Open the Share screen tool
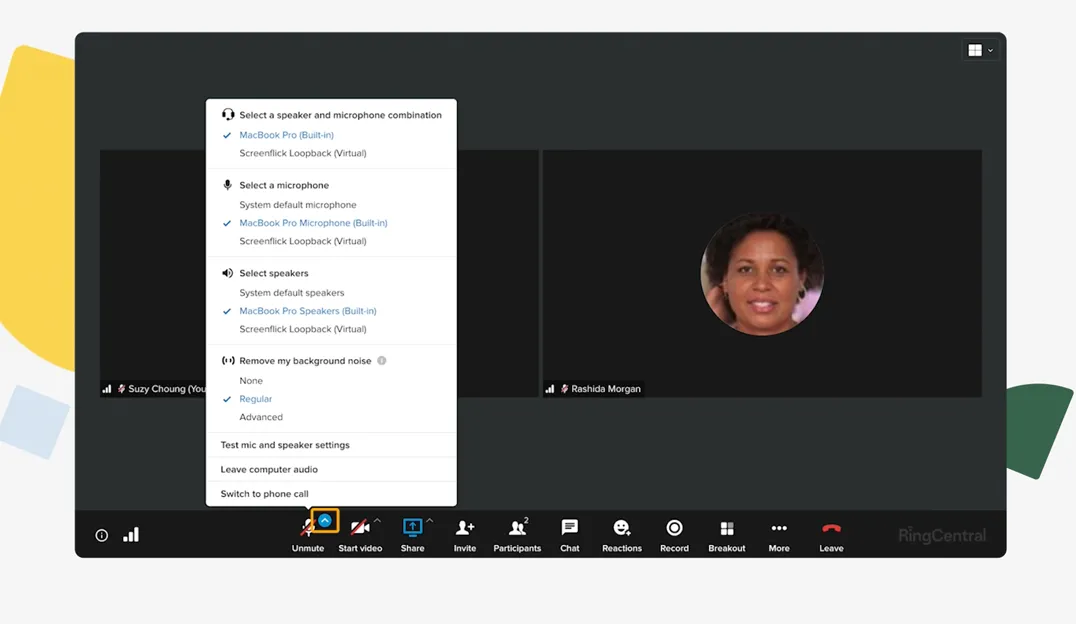This screenshot has height=624, width=1076. 412,528
